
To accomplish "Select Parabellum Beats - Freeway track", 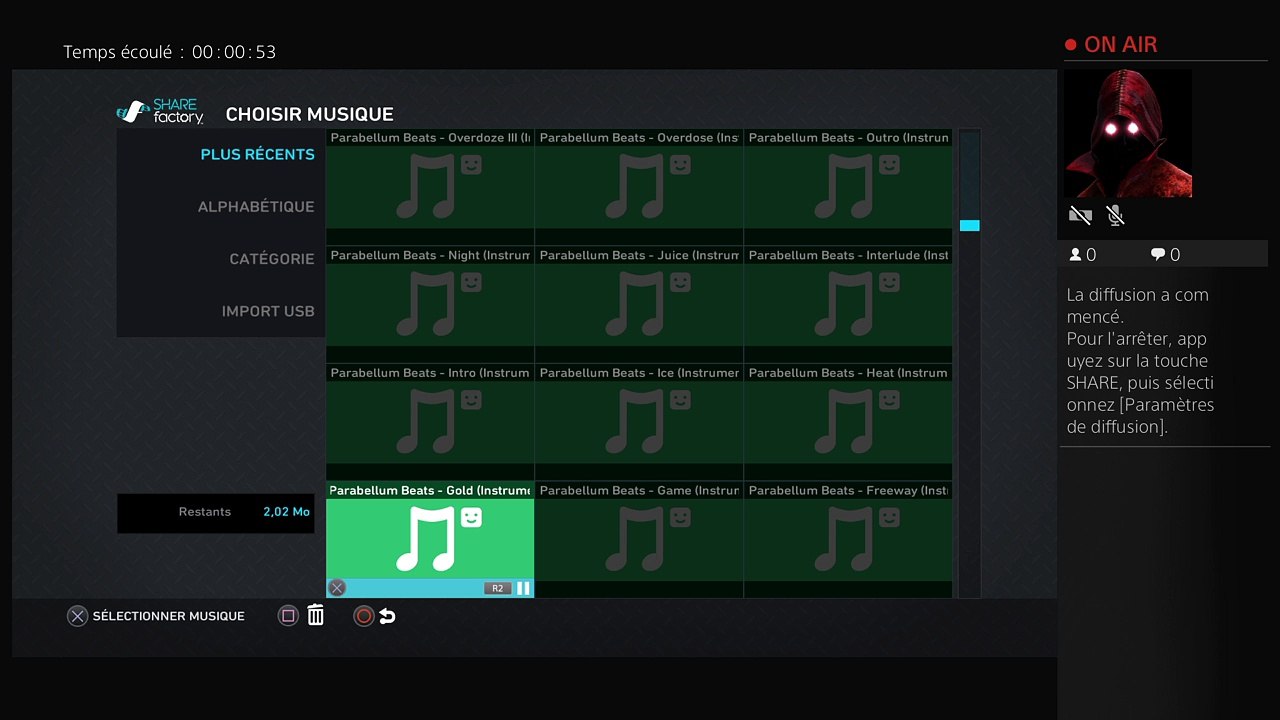I will coord(848,540).
